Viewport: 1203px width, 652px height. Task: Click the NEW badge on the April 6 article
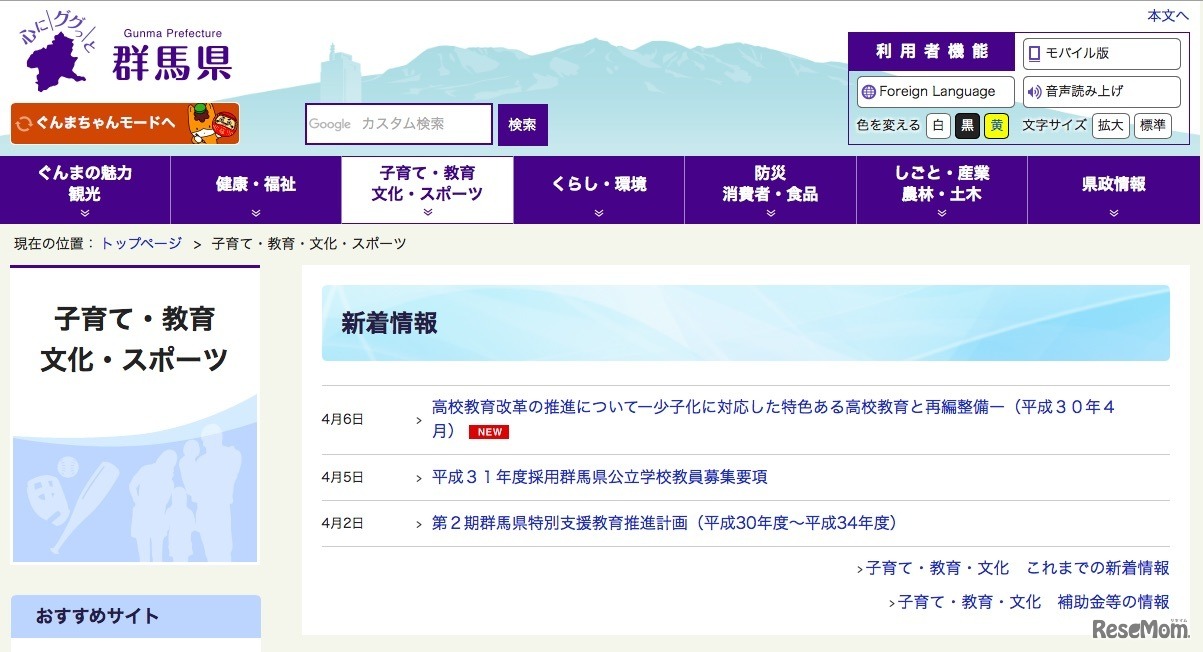(x=488, y=432)
